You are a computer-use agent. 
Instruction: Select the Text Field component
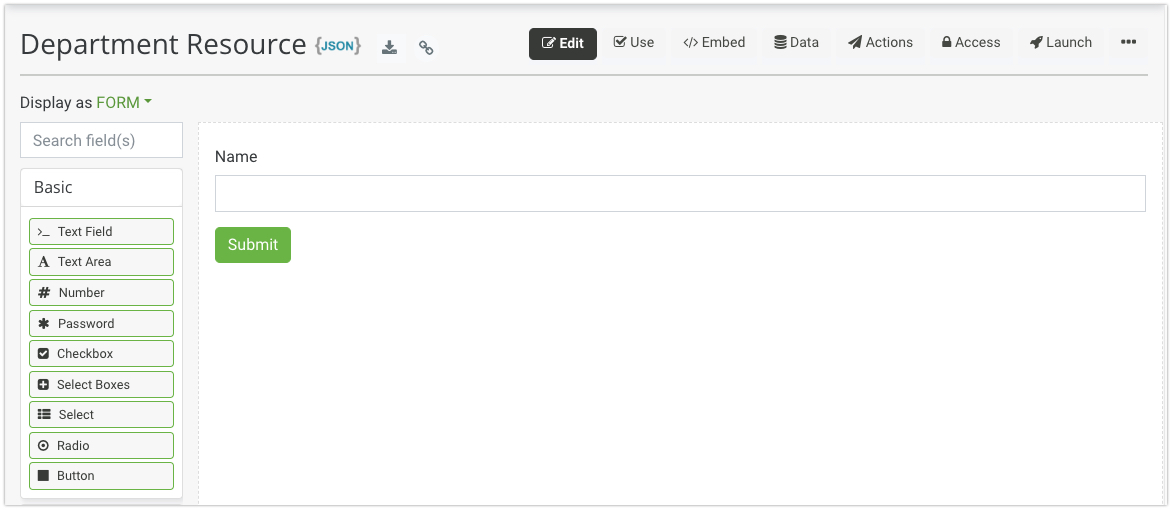[101, 232]
